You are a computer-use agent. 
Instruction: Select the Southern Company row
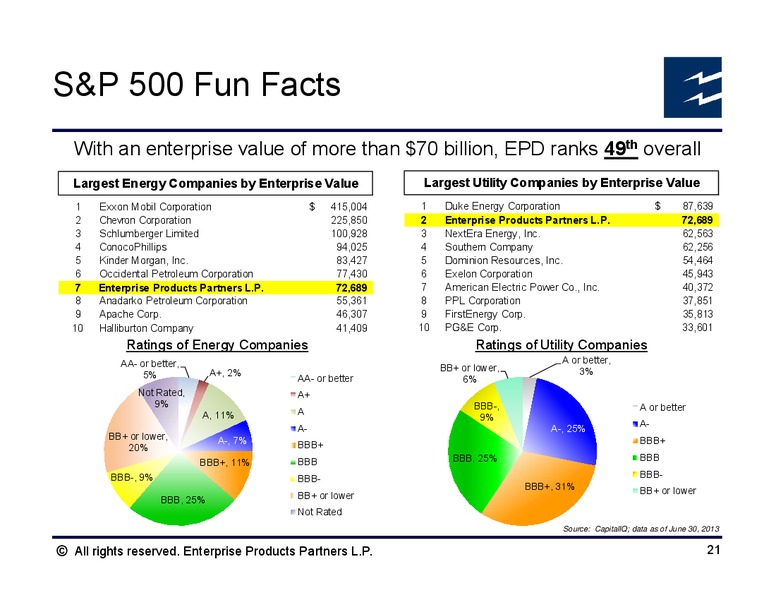pos(561,247)
